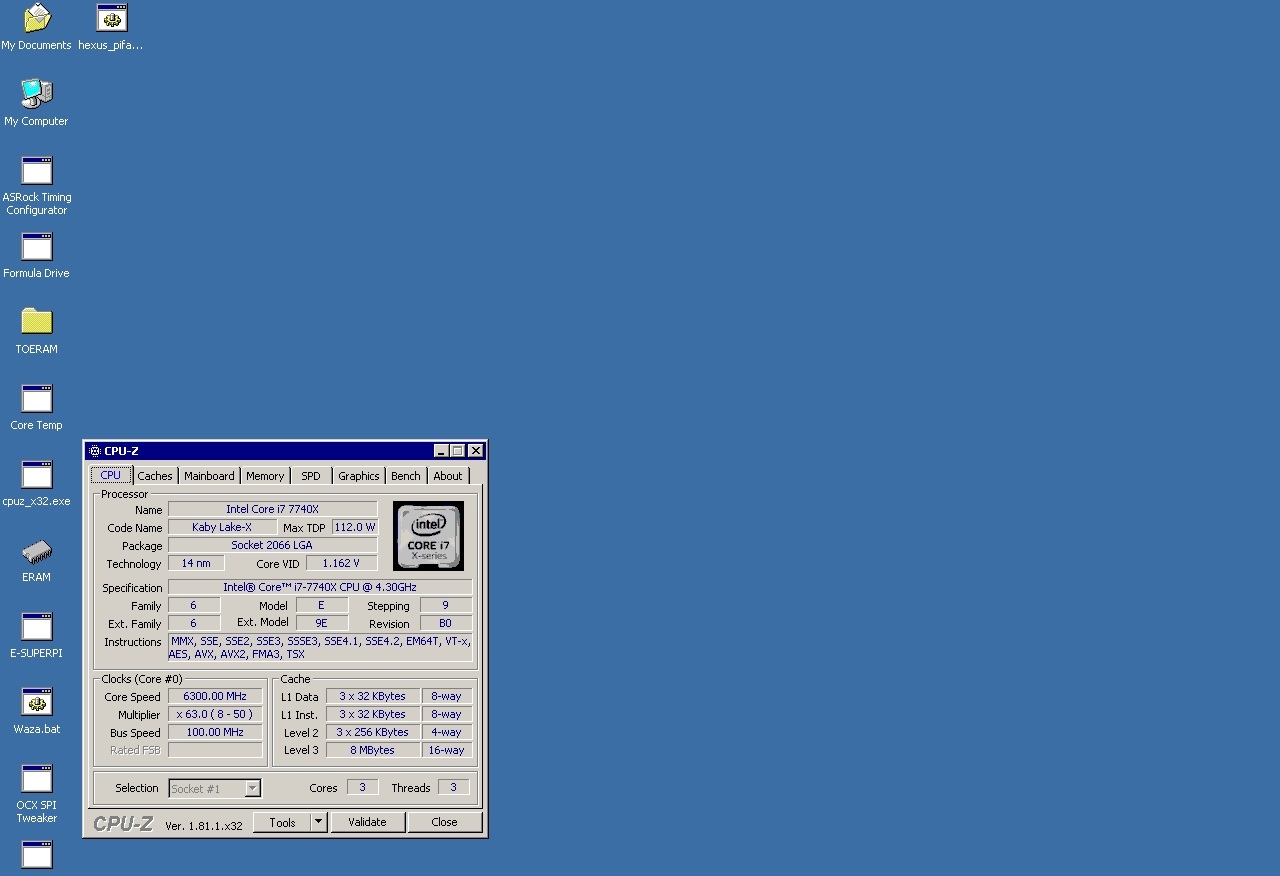Click the Core VID value 1.162 V
1280x876 pixels.
point(341,563)
